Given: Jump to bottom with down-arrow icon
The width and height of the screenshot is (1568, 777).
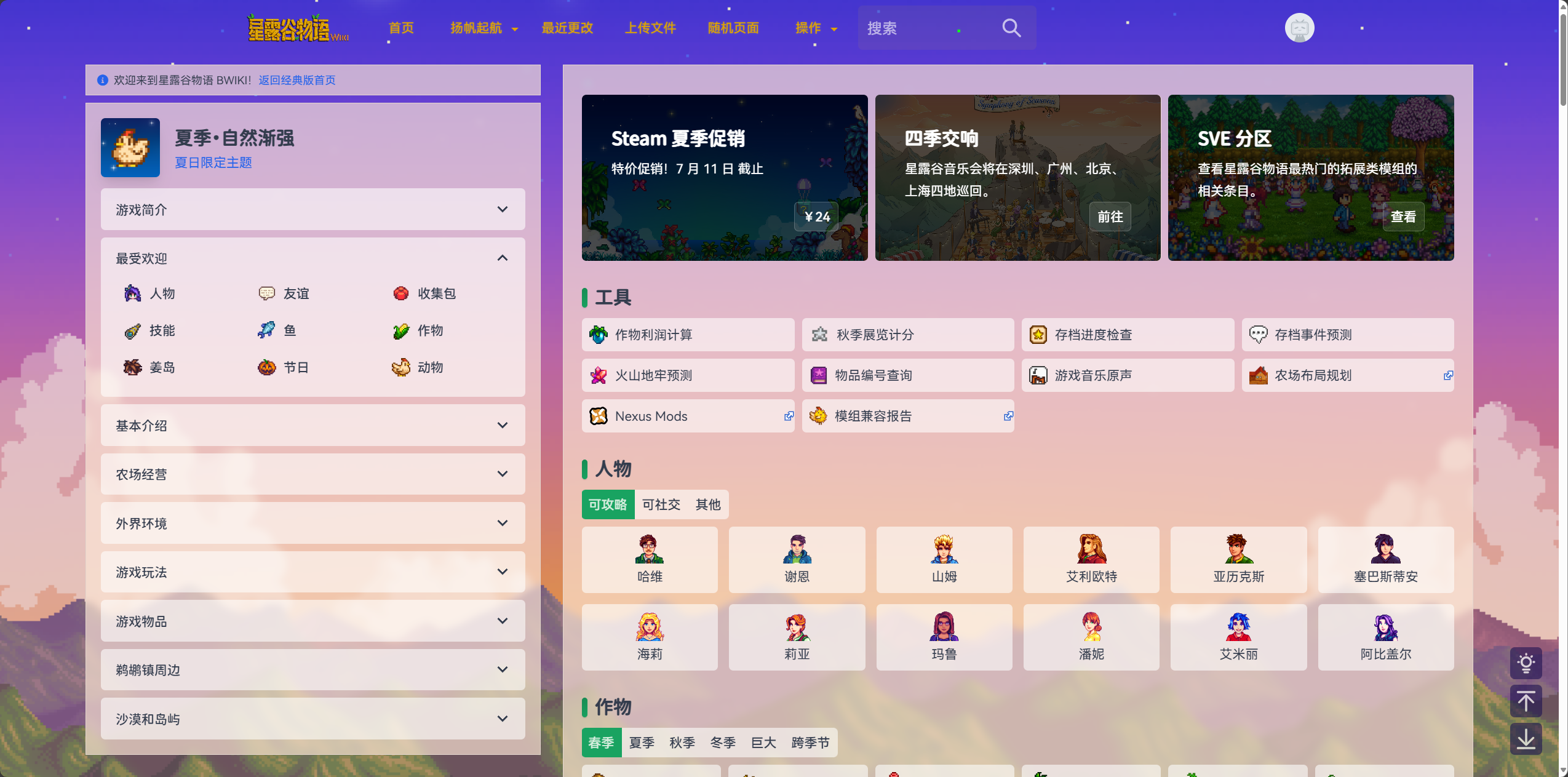Looking at the screenshot, I should point(1526,738).
